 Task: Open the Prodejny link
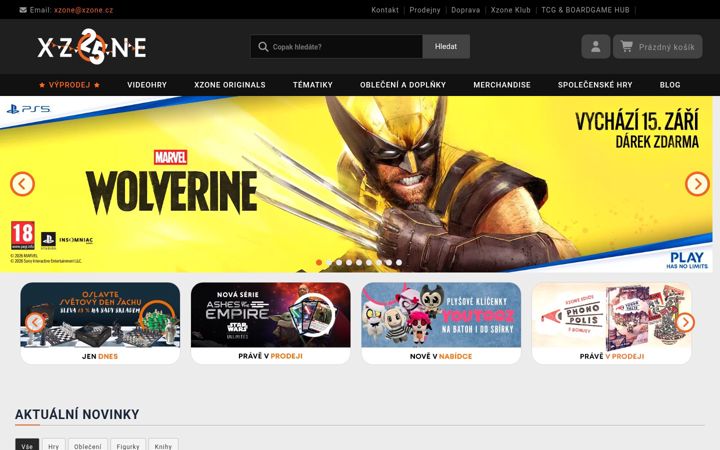point(425,10)
